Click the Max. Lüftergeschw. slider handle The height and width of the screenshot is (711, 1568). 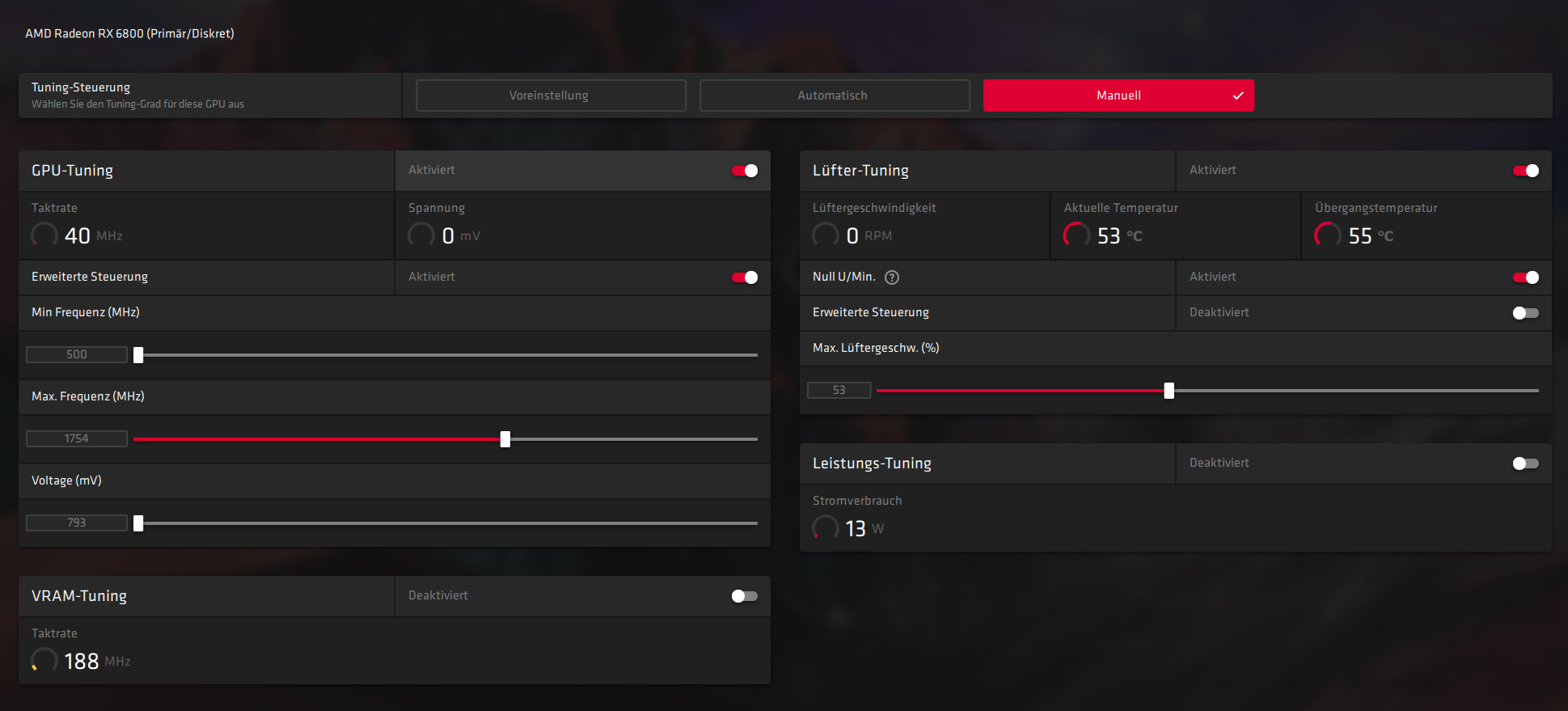[1169, 391]
